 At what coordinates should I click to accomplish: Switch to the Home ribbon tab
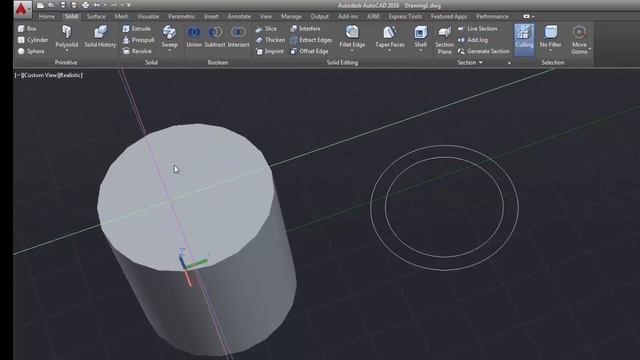pos(47,16)
